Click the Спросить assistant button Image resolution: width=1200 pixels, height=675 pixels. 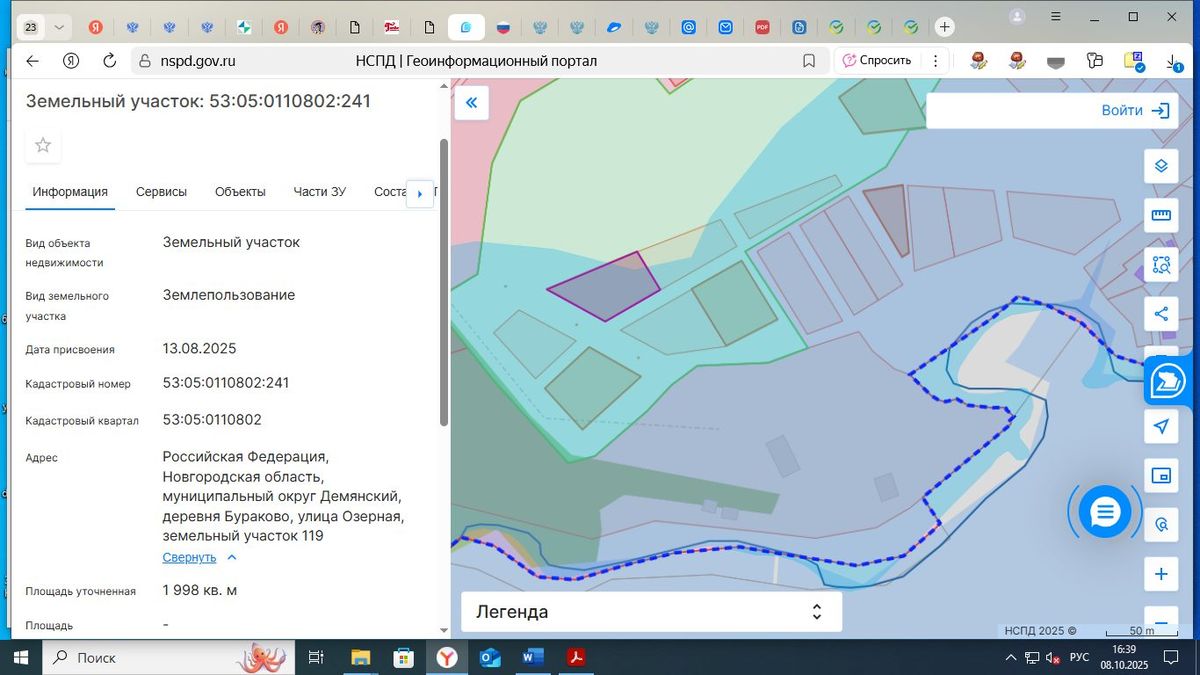click(x=877, y=61)
